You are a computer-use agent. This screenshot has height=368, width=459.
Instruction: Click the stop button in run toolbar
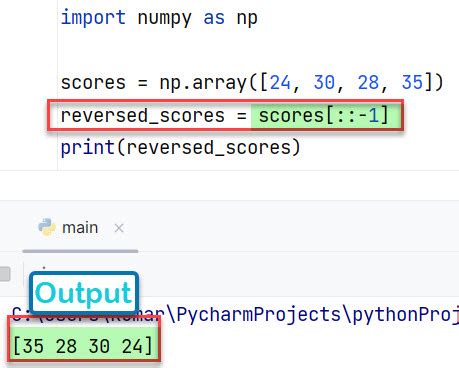pos(5,274)
